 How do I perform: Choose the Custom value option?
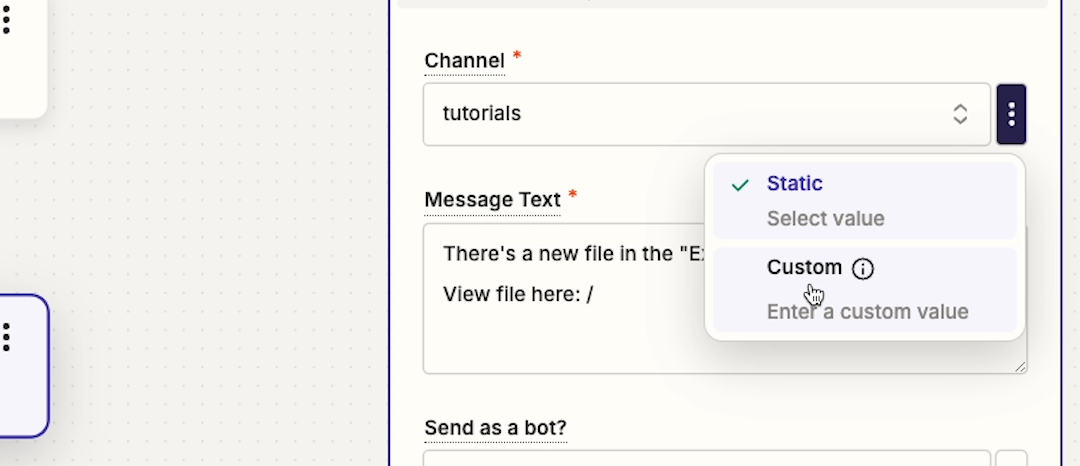(x=864, y=290)
